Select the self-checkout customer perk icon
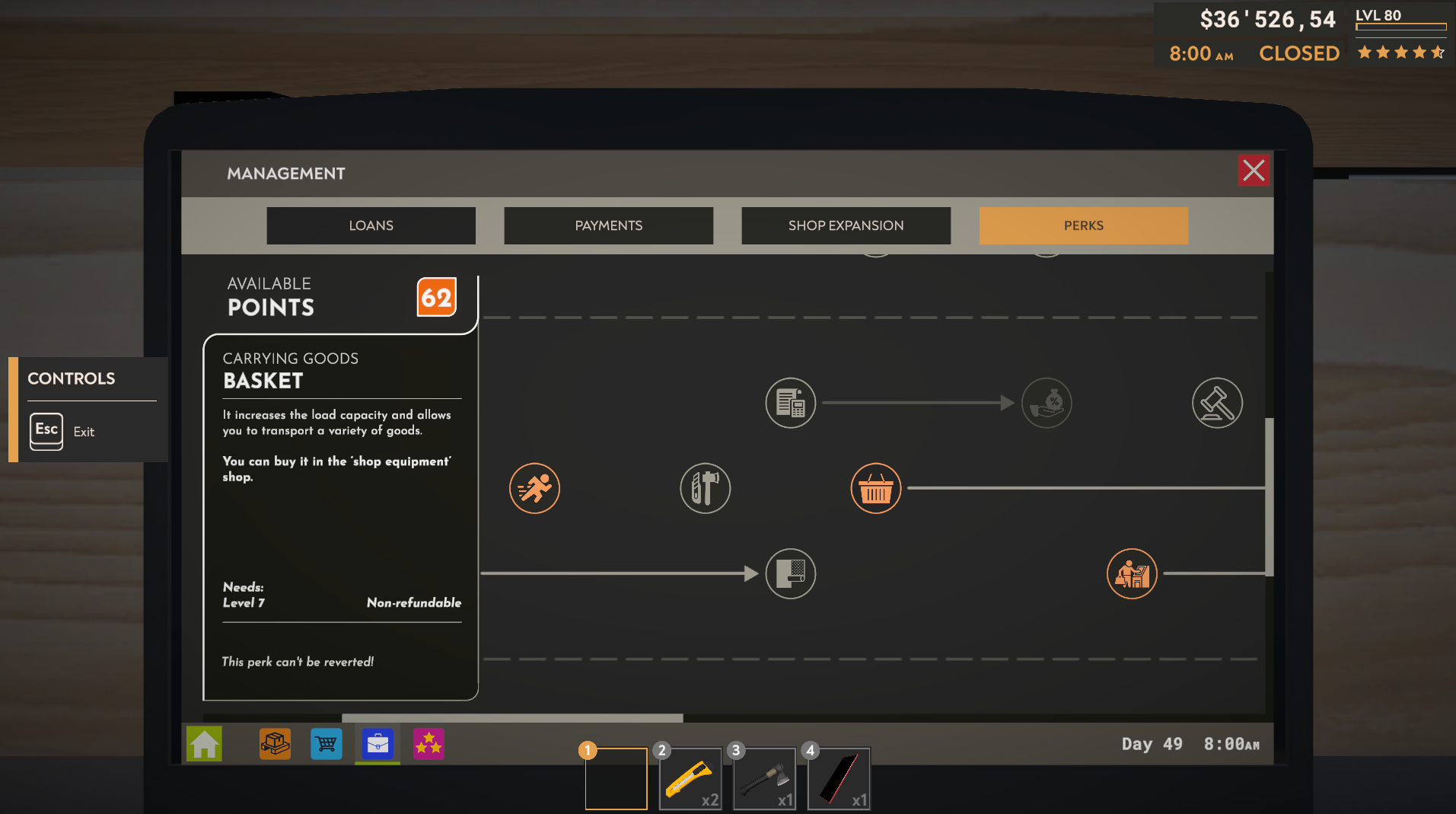Viewport: 1456px width, 814px height. [x=1132, y=573]
